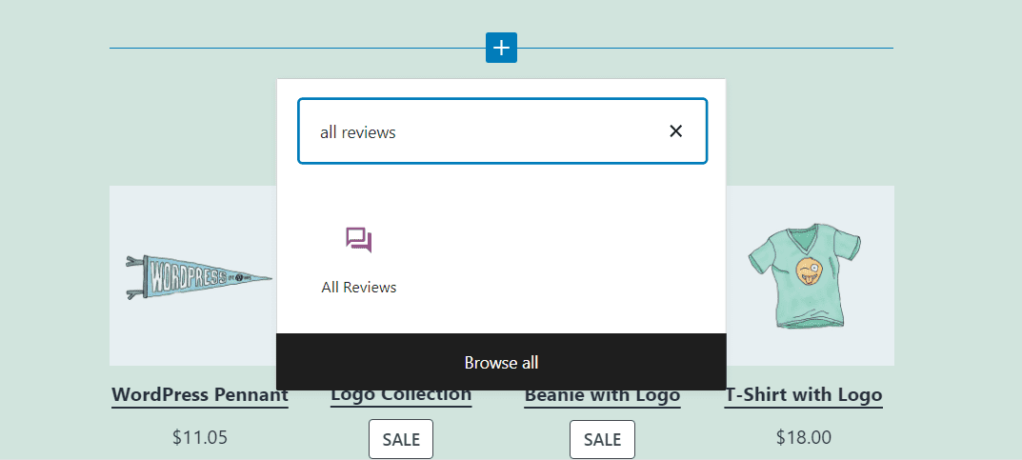The image size is (1022, 460).
Task: Insert block via the All Reviews label
Action: 358,287
